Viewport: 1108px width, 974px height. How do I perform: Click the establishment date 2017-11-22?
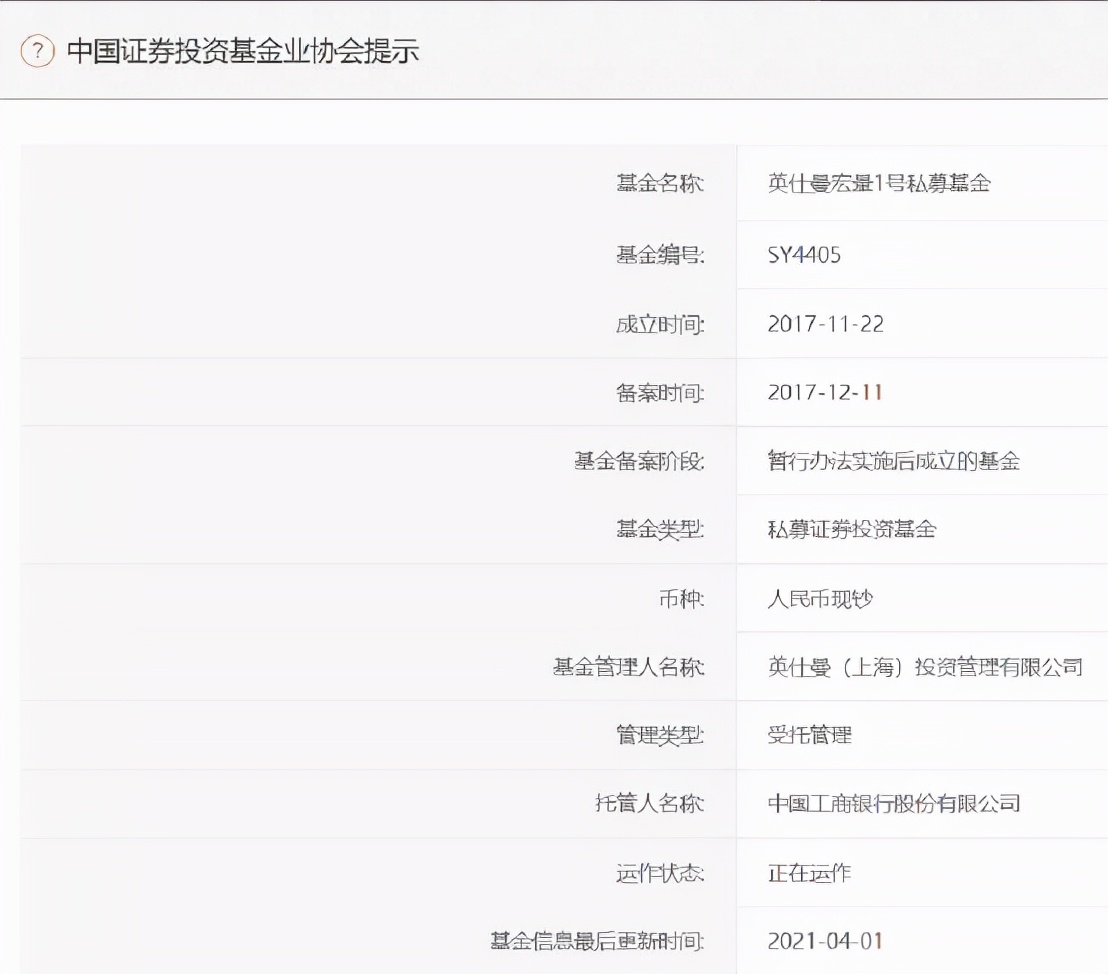pos(825,324)
